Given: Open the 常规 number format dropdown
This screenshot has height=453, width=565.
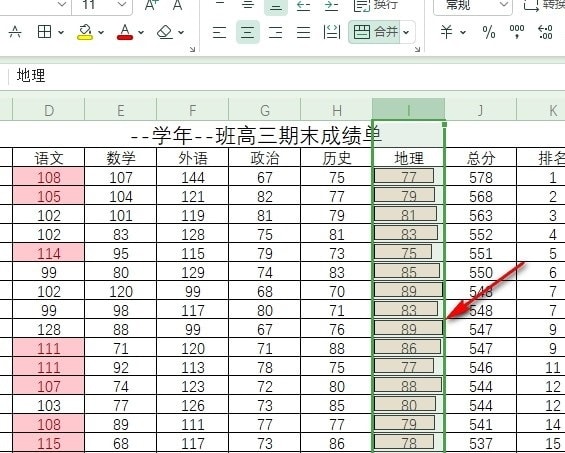Looking at the screenshot, I should click(x=473, y=5).
